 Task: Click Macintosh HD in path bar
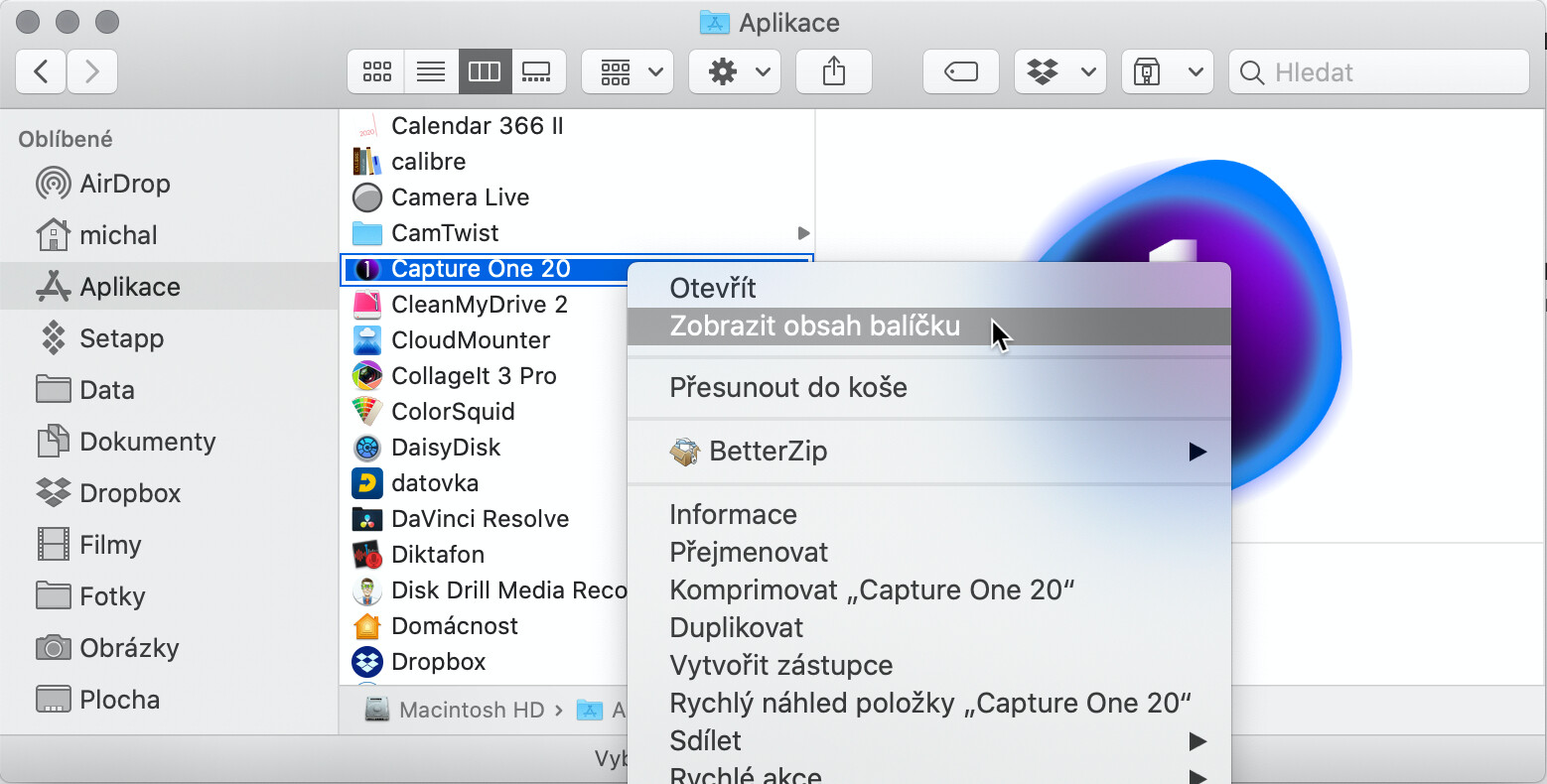pos(455,710)
